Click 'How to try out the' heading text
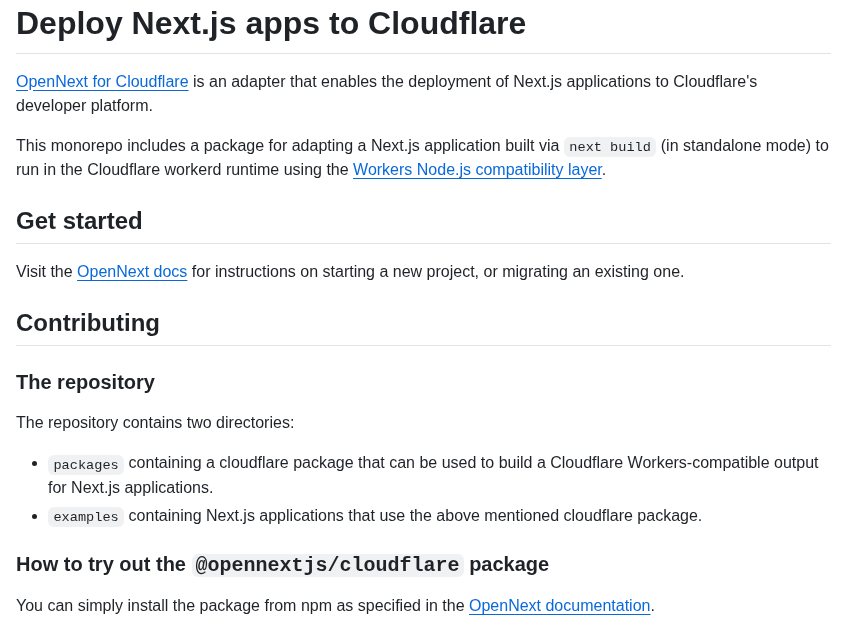This screenshot has height=625, width=850. 101,564
